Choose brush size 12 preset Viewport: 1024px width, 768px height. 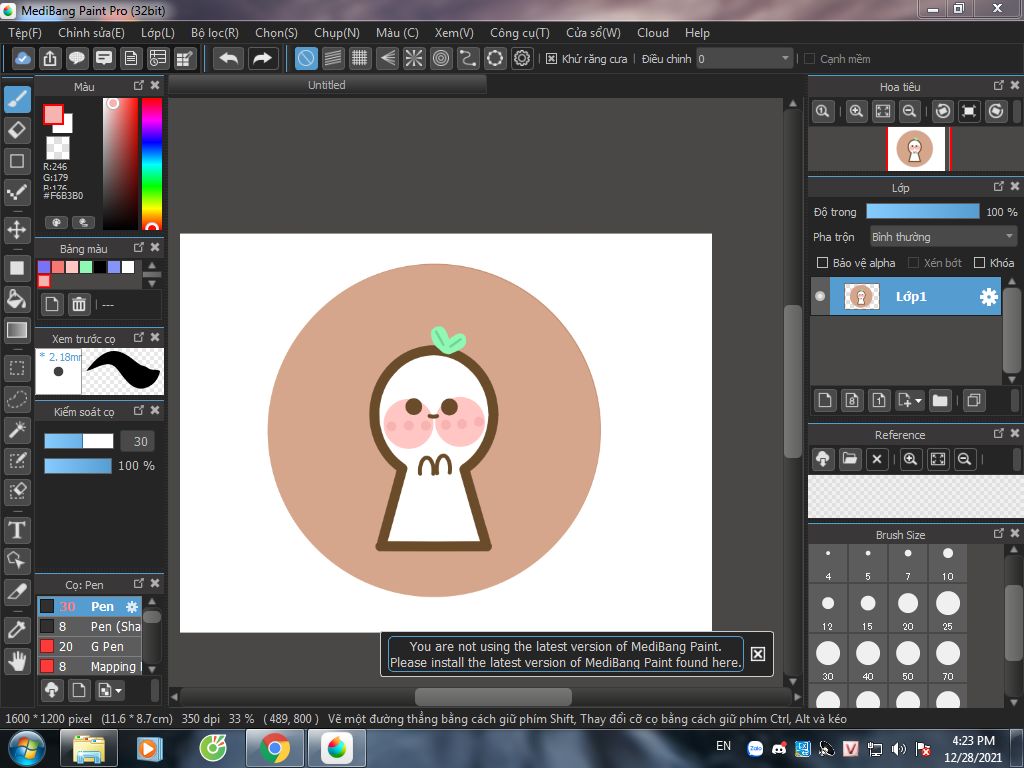pyautogui.click(x=828, y=609)
